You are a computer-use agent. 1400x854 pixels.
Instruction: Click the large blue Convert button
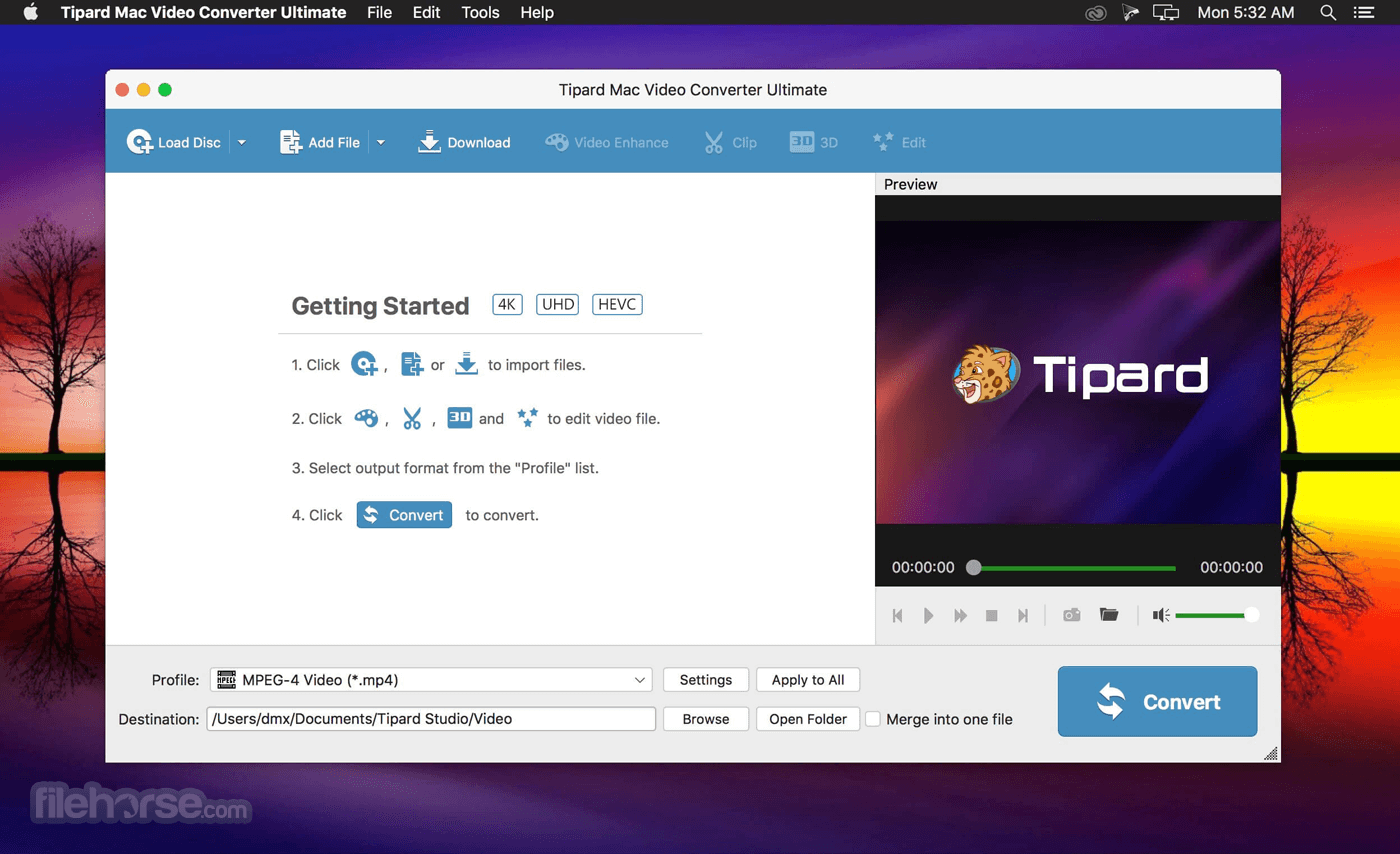click(1157, 701)
